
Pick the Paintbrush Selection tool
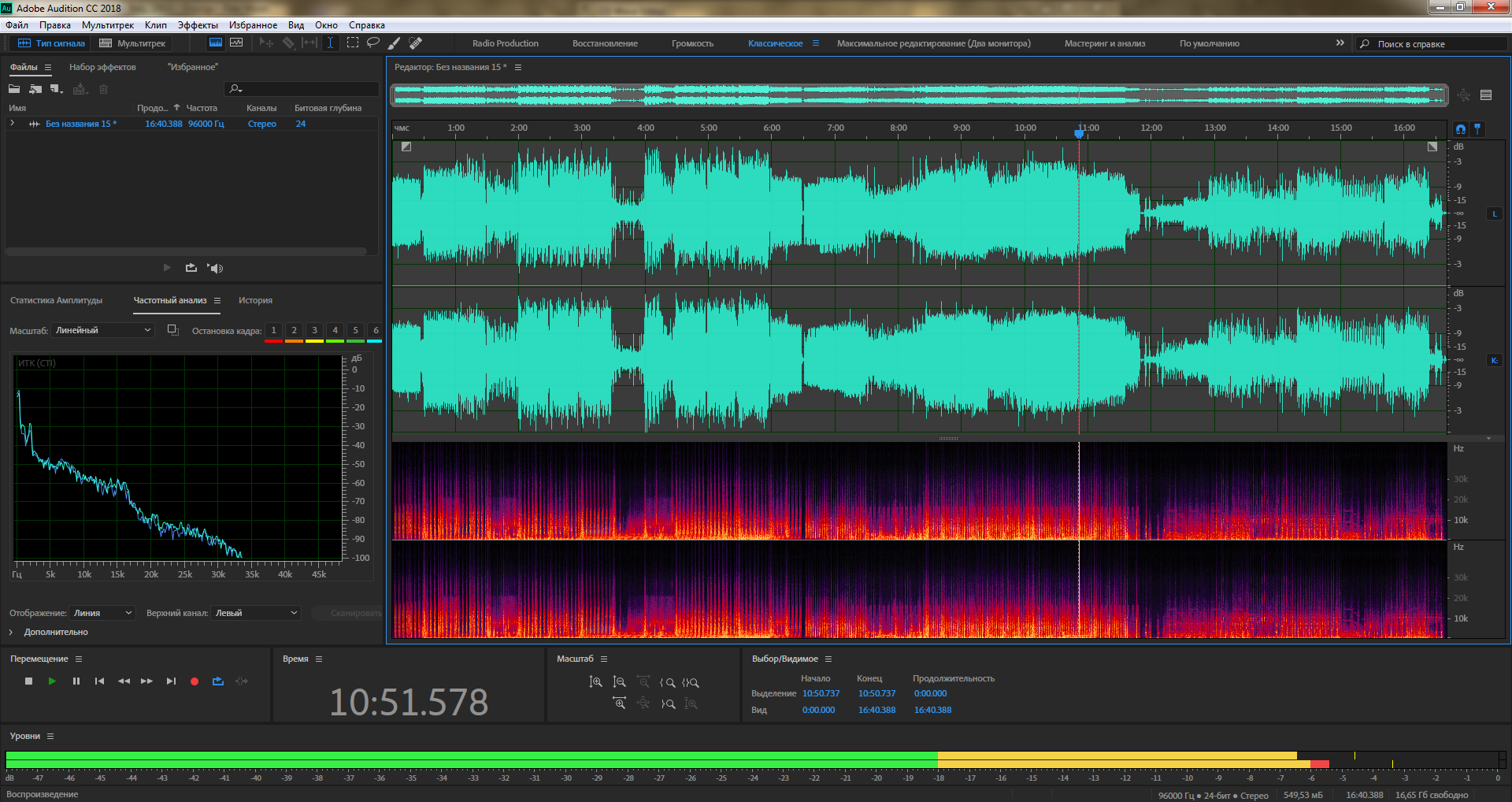(395, 43)
